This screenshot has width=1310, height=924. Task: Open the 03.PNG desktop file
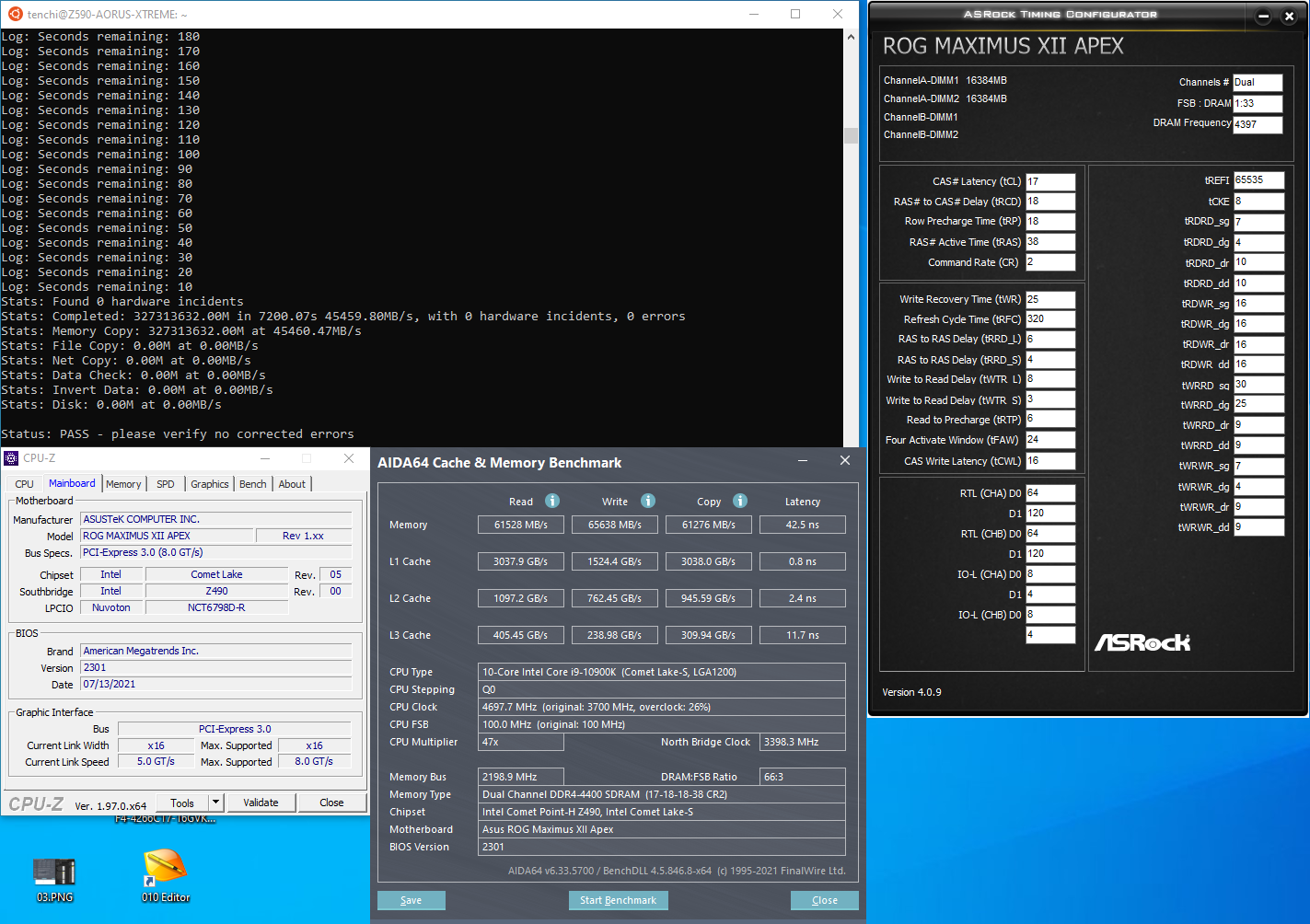54,880
